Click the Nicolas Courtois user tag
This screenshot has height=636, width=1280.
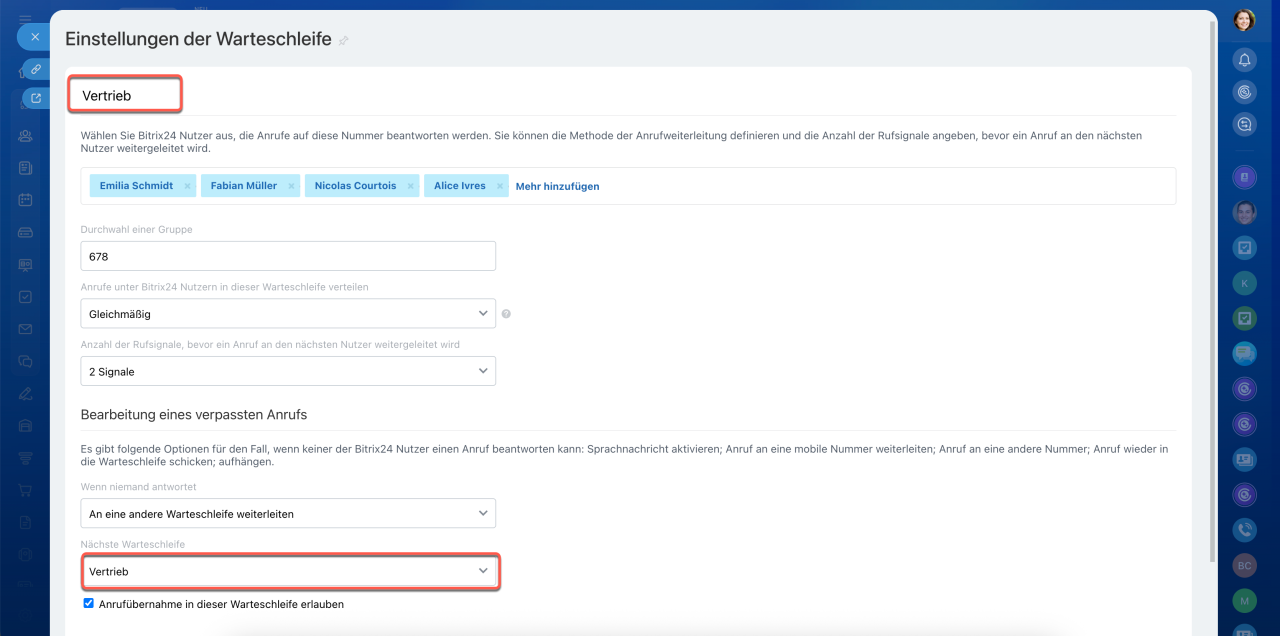pos(355,186)
